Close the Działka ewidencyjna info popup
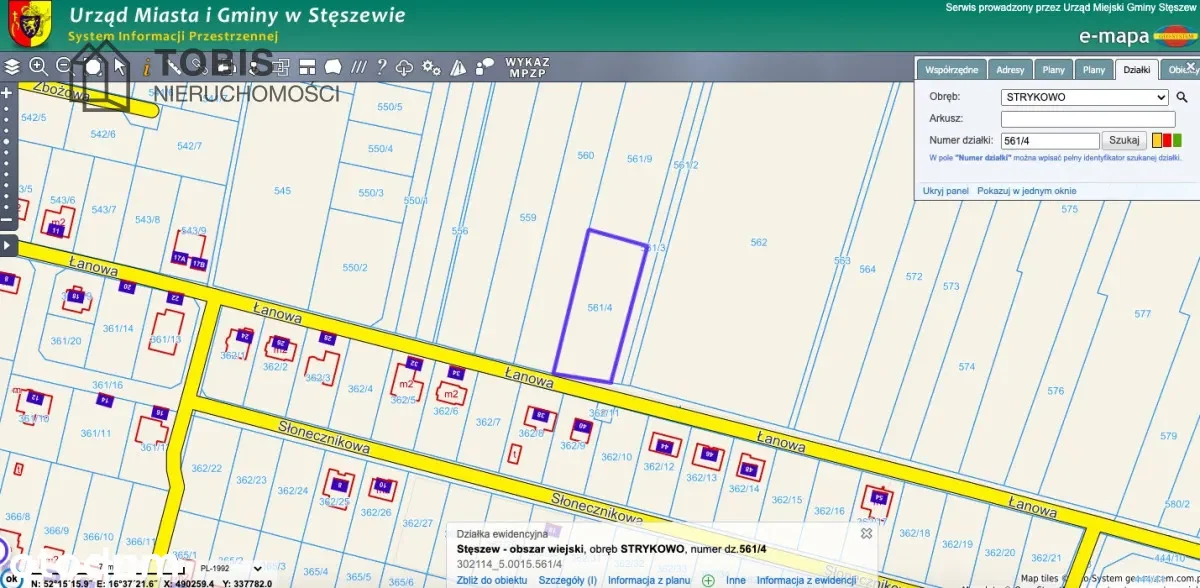This screenshot has height=588, width=1200. click(867, 533)
